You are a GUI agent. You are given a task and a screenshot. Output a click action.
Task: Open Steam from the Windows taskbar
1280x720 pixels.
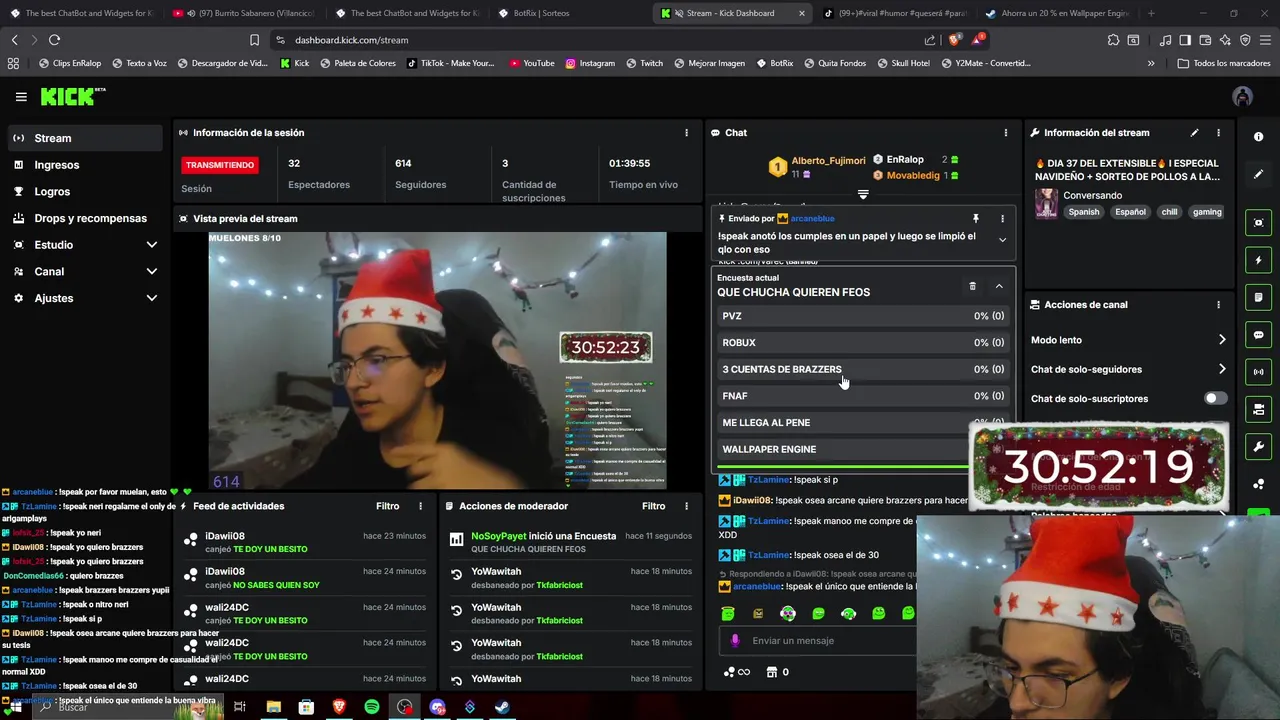point(502,707)
